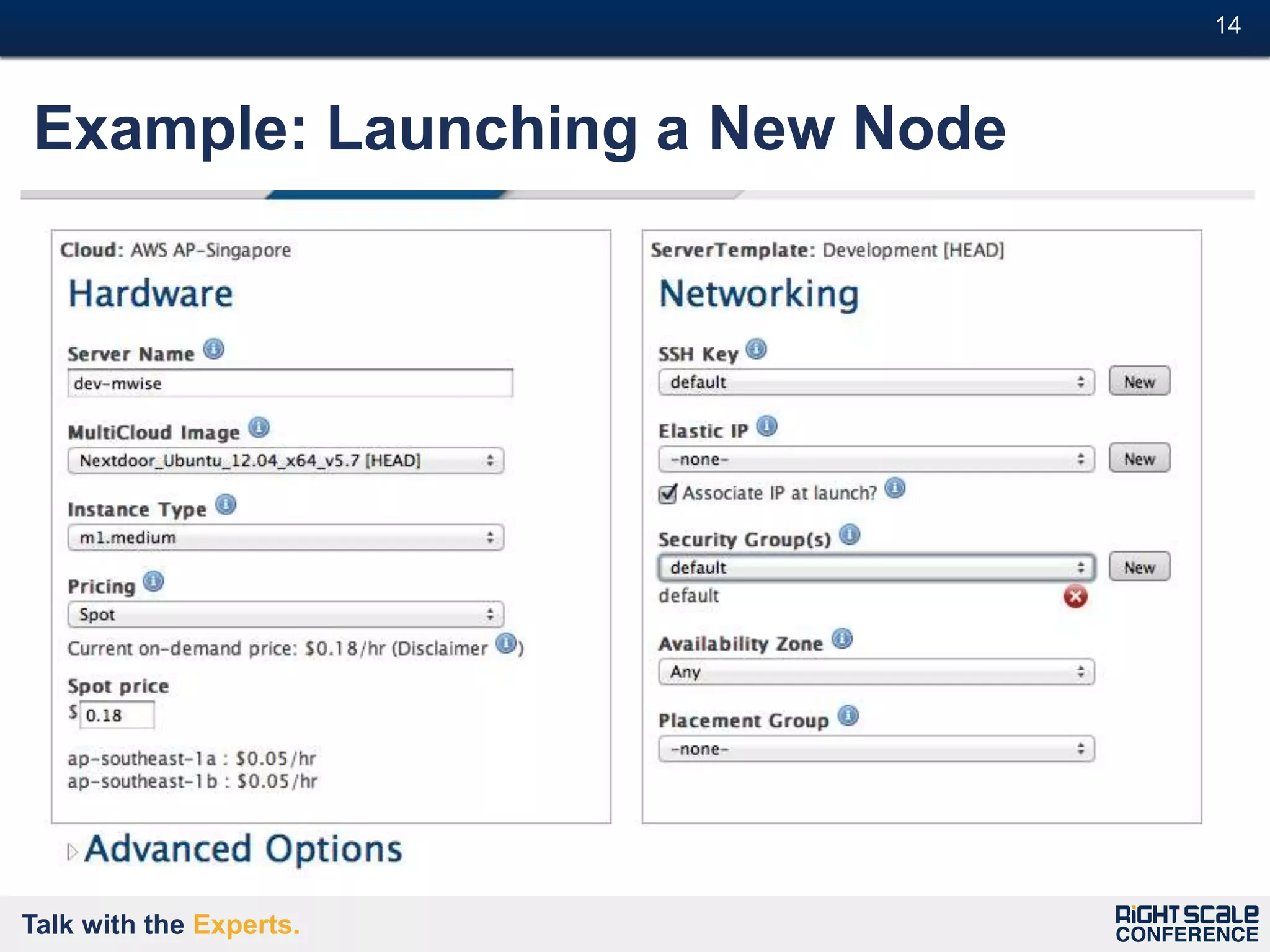Open the Instance Type info icon
The image size is (1270, 952).
pos(226,504)
